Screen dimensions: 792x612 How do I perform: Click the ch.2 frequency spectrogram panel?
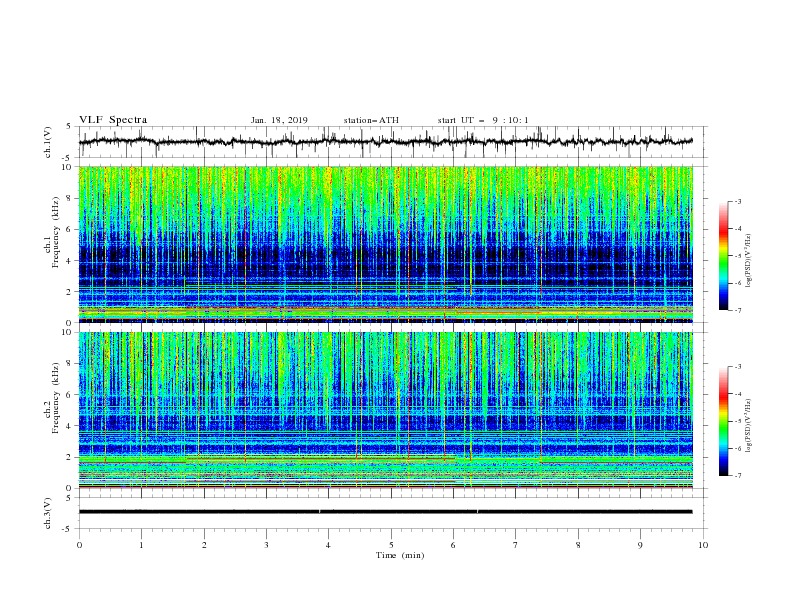386,410
